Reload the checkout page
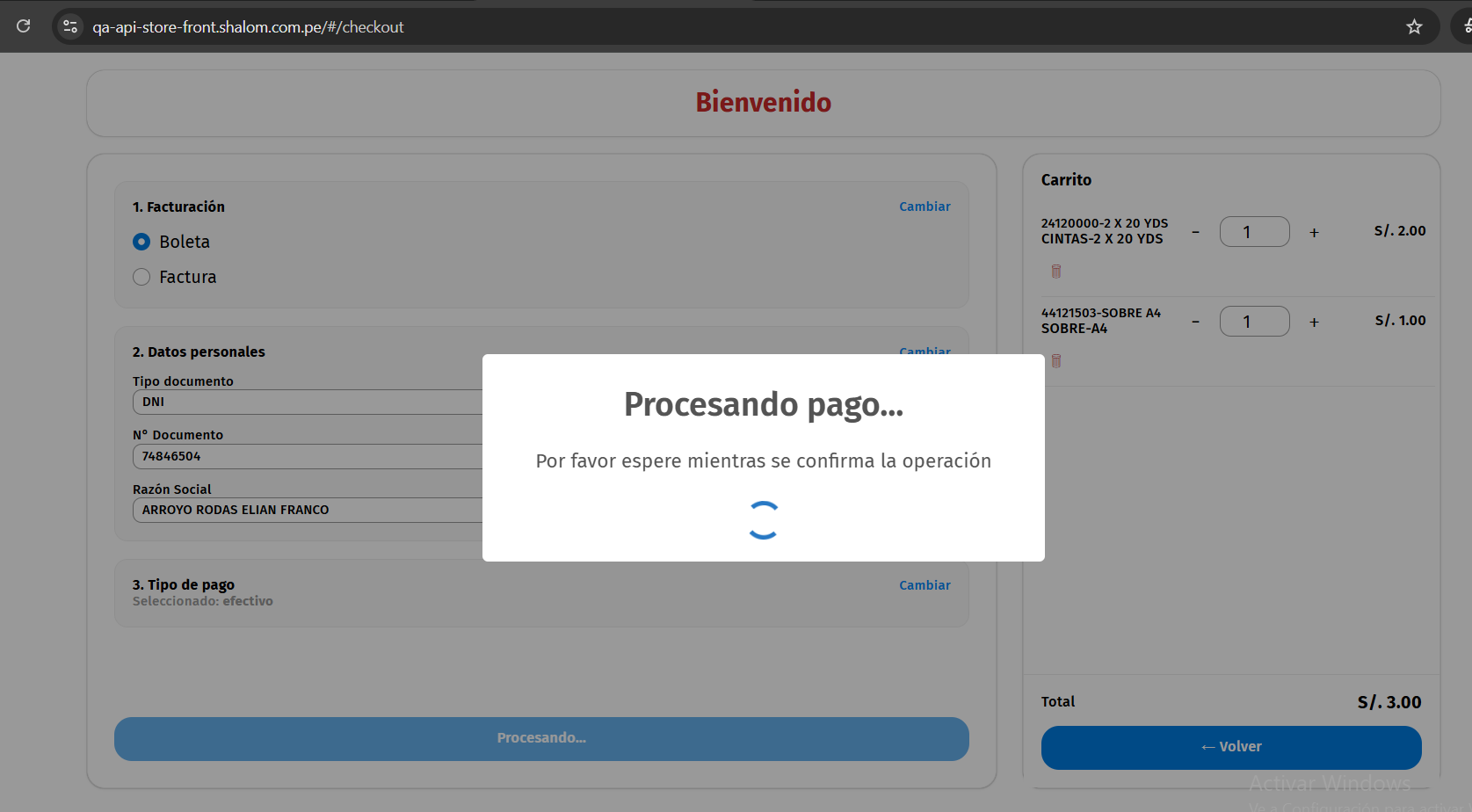1472x812 pixels. click(x=24, y=26)
